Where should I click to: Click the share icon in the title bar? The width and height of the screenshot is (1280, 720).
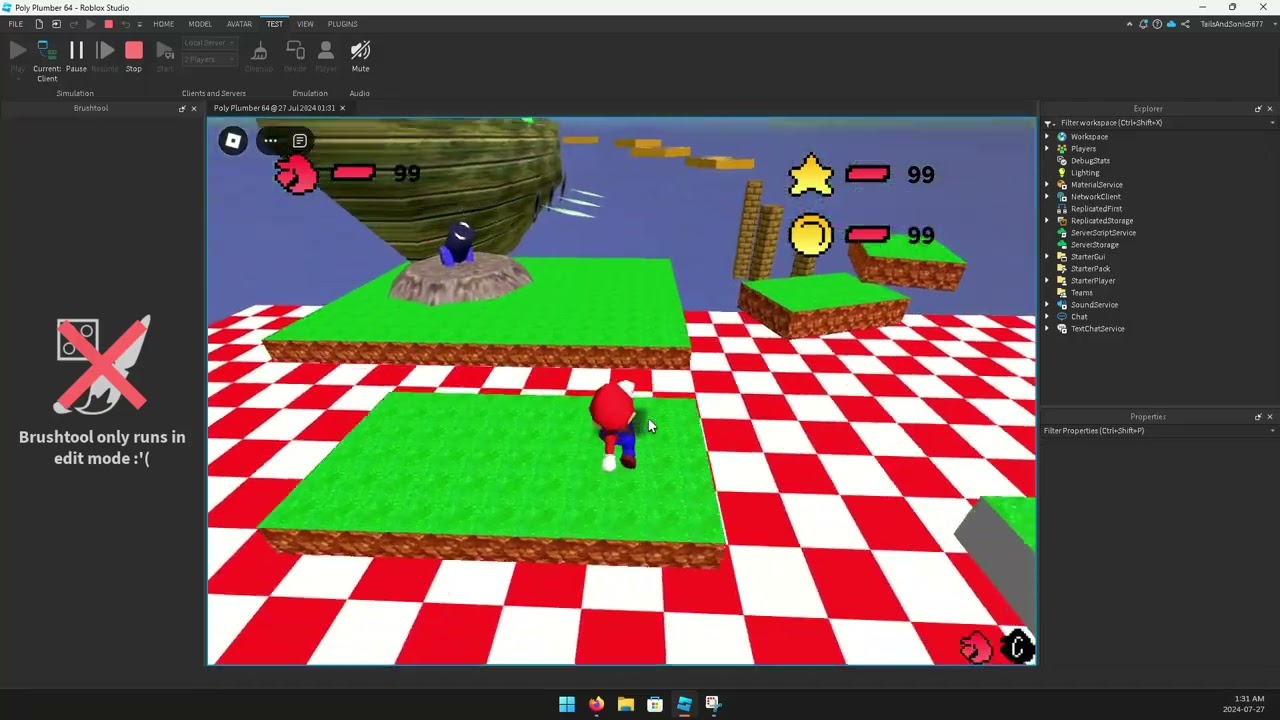coord(1185,24)
